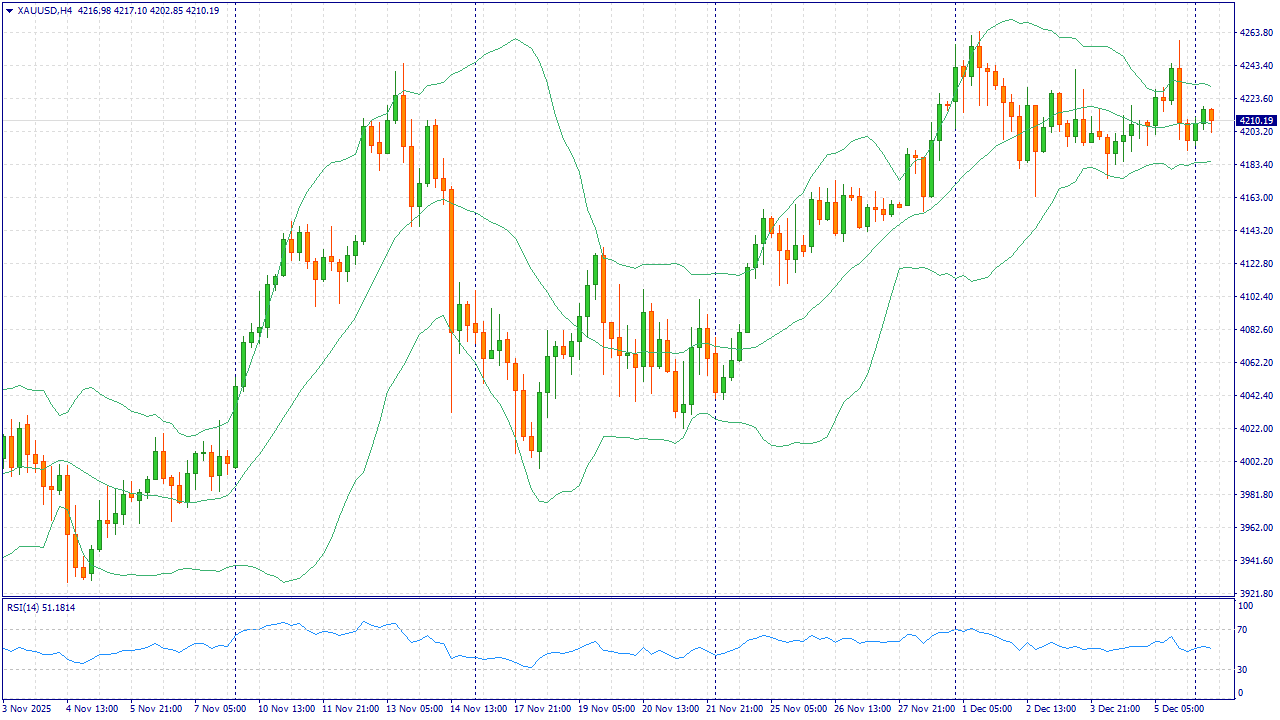The image size is (1280, 720).
Task: Click the 26 Nov 13:00 time label
Action: click(862, 708)
